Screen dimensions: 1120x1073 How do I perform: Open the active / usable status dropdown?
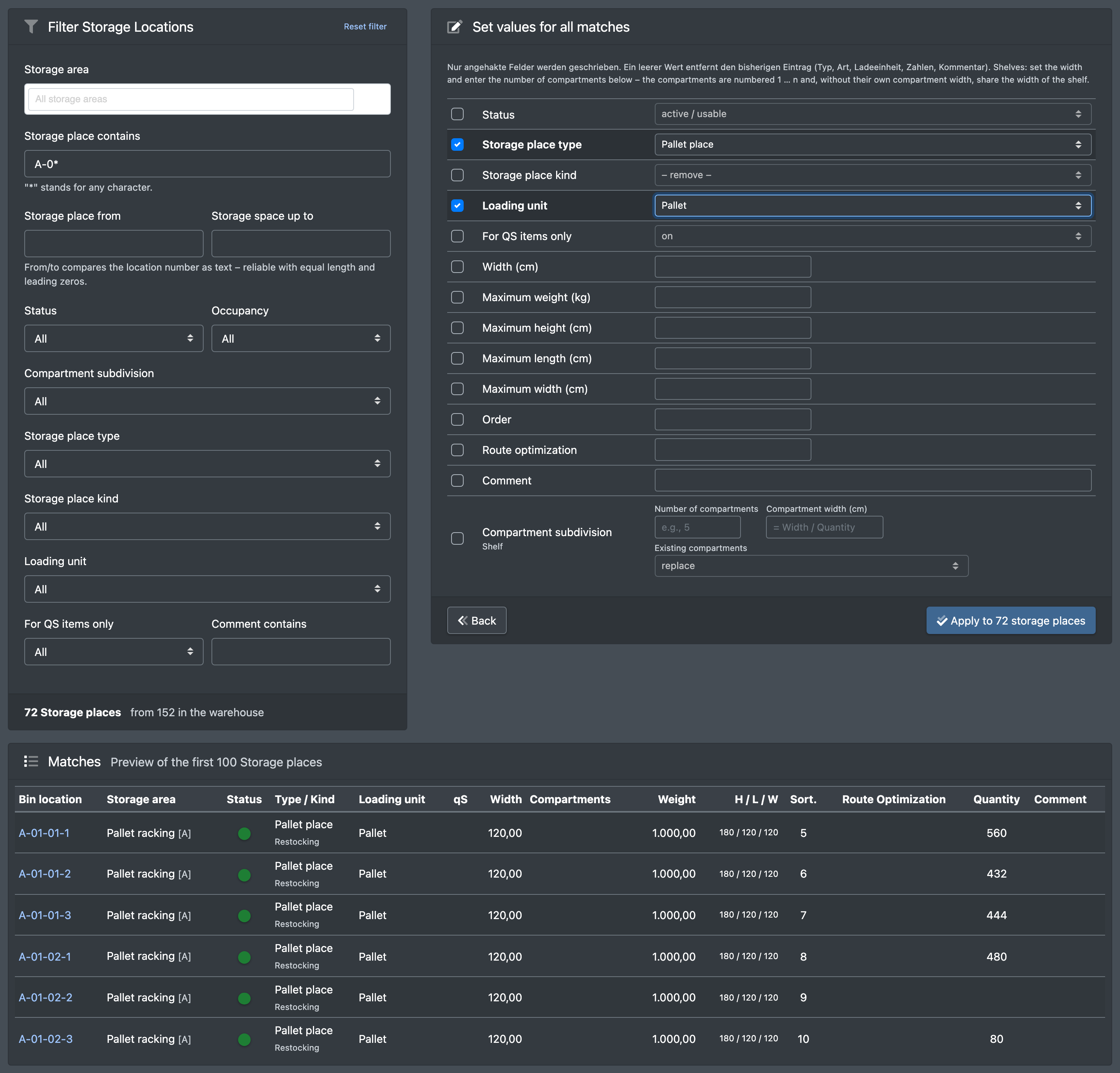[873, 114]
